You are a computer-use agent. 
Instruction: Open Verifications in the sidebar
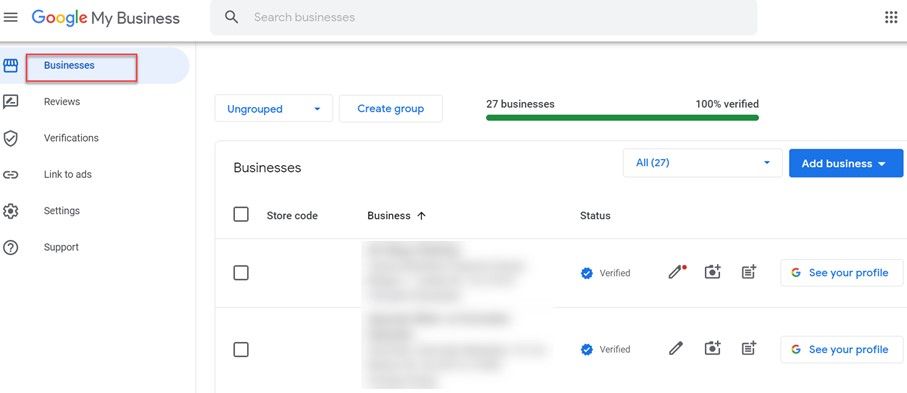(x=71, y=138)
